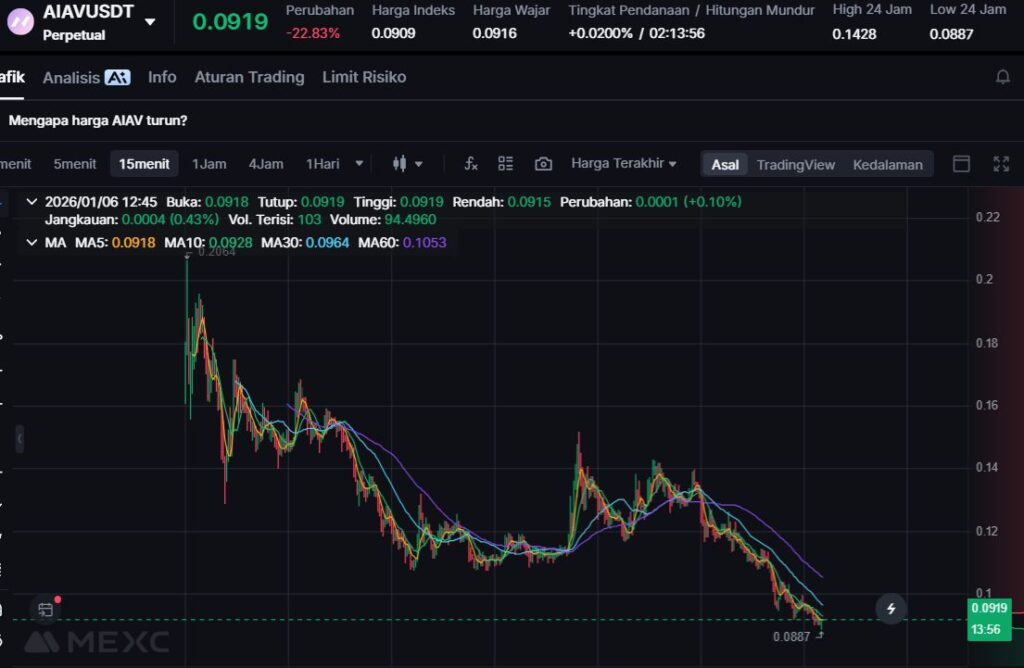Screen dimensions: 1024x668
Task: Switch chart view to Kedalaman
Action: point(887,165)
